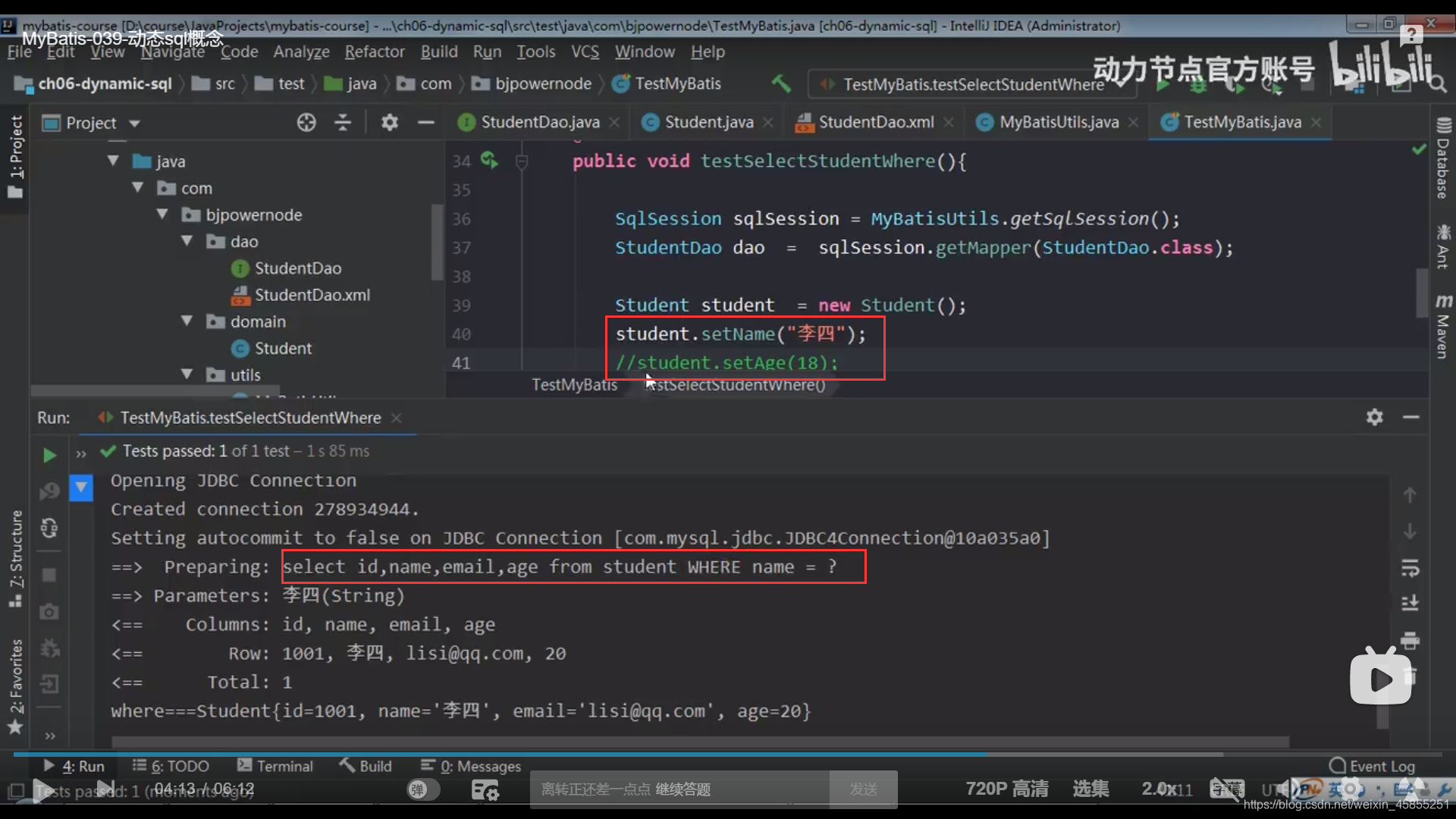Toggle the passed tests filter dropdown arrow

[80, 487]
